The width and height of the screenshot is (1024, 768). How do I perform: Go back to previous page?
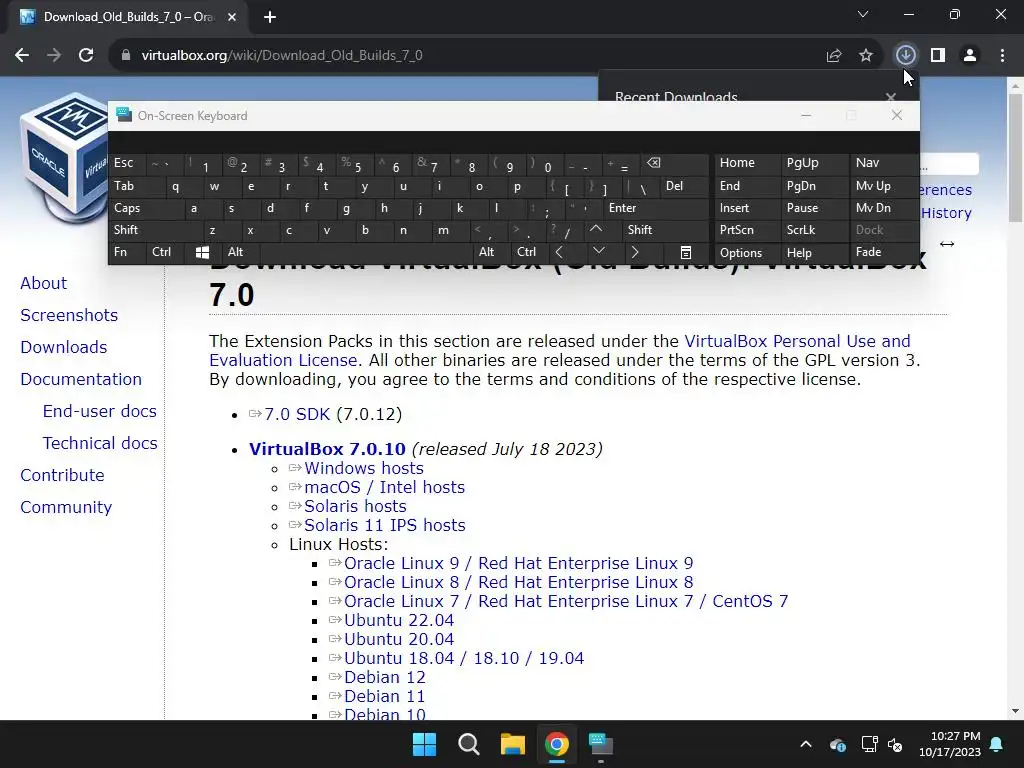(22, 56)
